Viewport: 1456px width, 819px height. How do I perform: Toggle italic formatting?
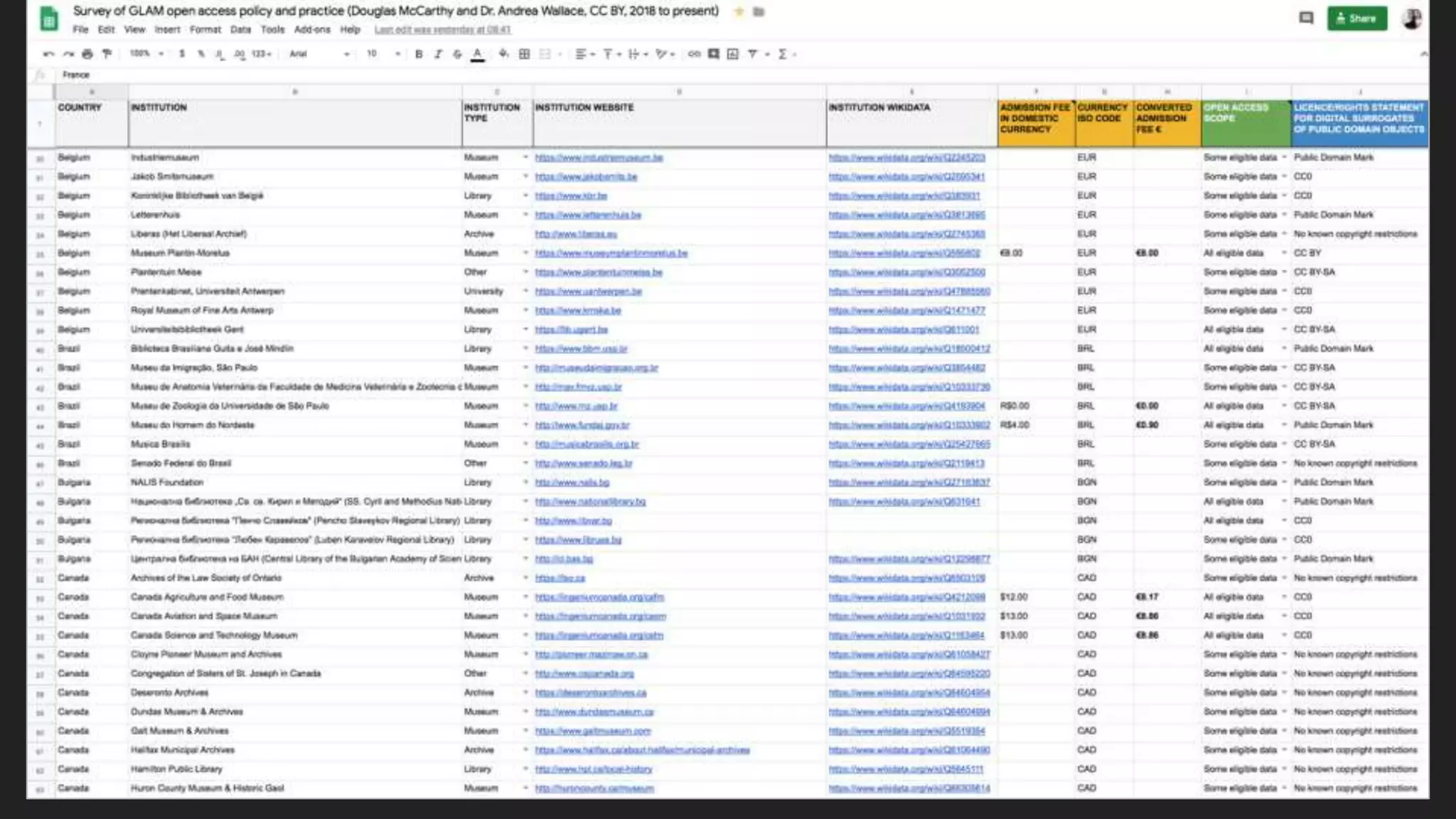438,54
